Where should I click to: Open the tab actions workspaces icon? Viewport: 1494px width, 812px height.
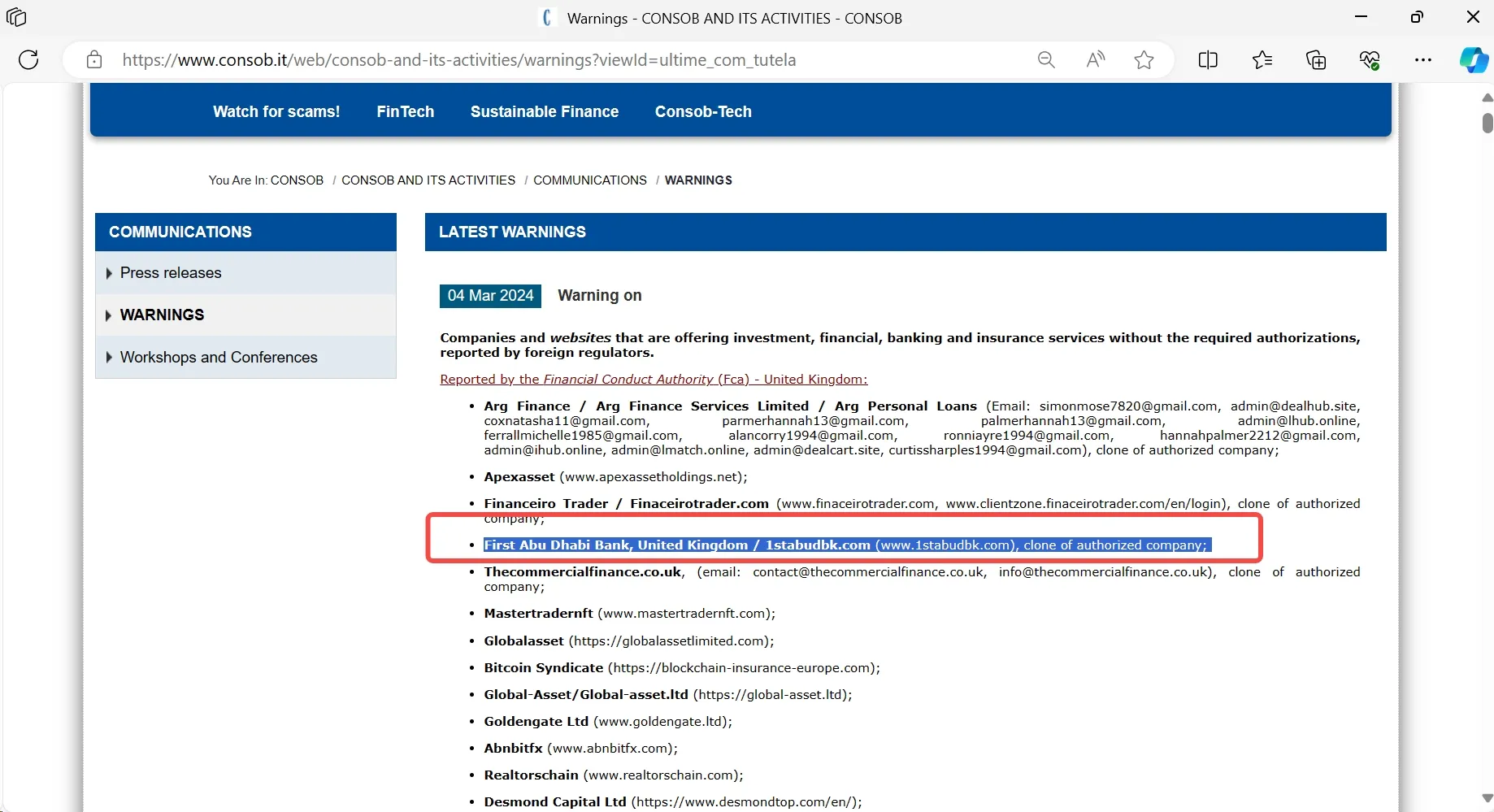pos(16,17)
